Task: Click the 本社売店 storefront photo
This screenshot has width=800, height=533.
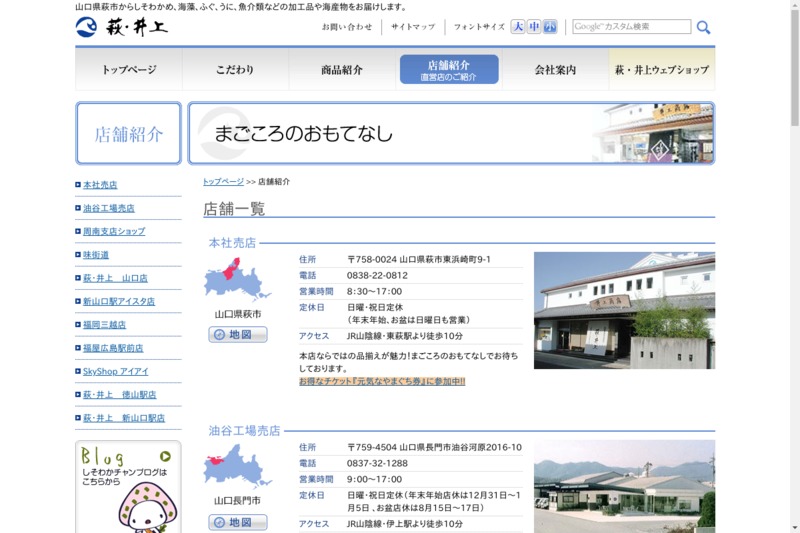Action: [624, 310]
